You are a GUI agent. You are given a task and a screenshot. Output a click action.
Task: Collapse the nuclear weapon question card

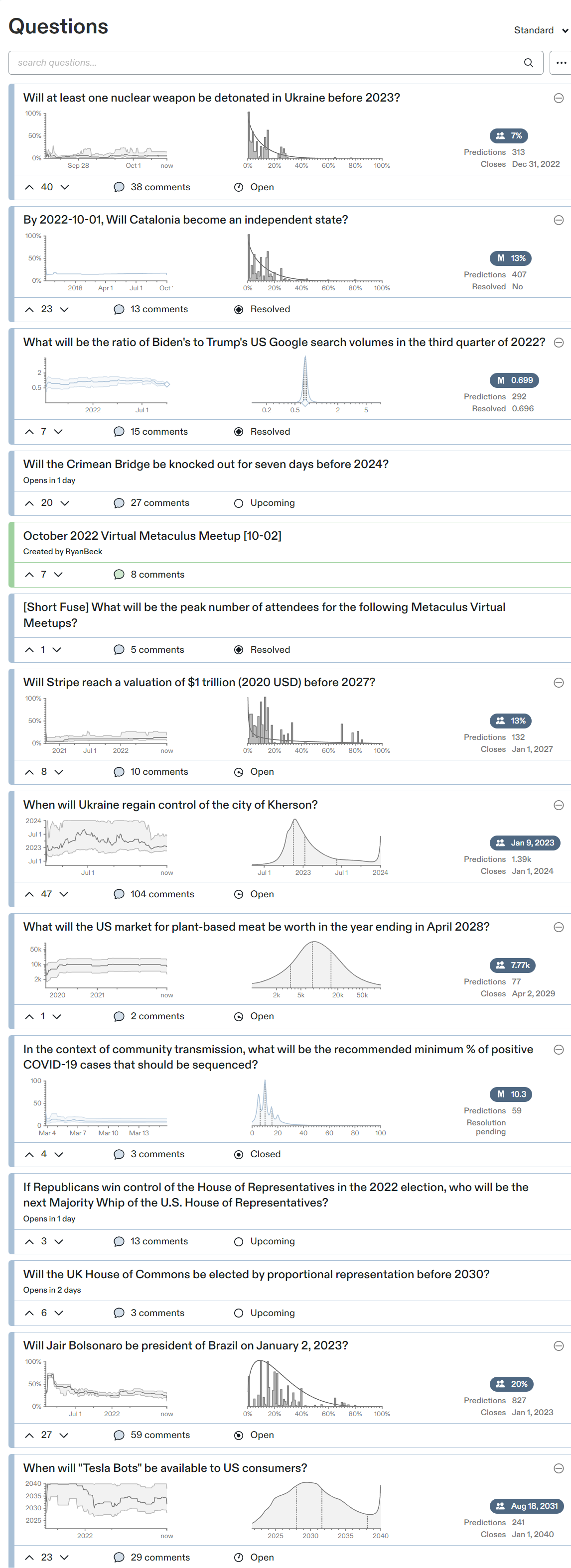point(558,99)
